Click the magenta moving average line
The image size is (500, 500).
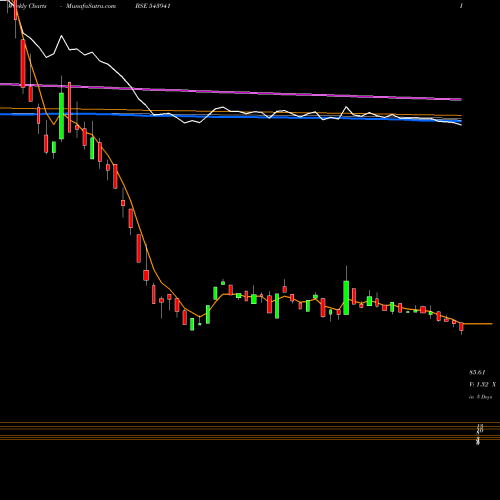tap(231, 91)
